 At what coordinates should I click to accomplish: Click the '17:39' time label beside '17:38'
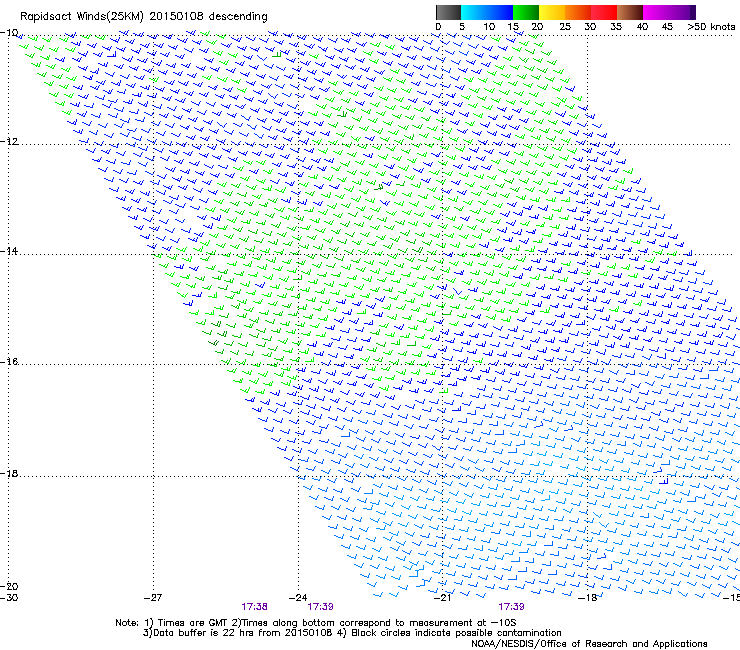[320, 607]
